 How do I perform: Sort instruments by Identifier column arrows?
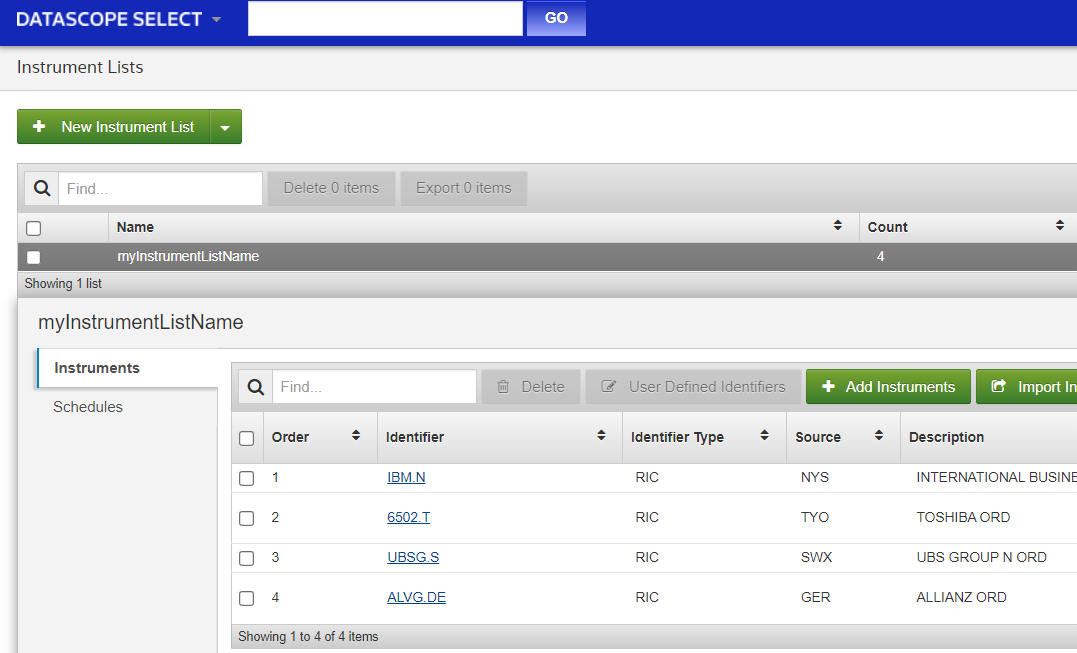[x=601, y=436]
